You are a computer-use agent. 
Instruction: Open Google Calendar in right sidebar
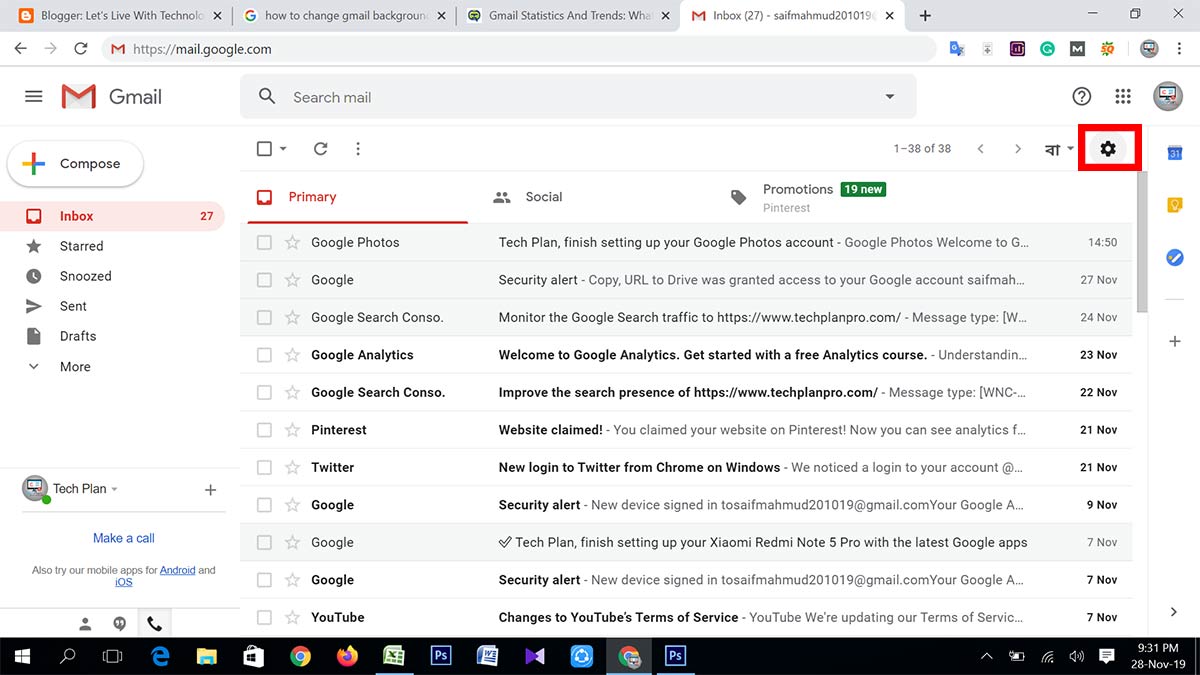1173,152
